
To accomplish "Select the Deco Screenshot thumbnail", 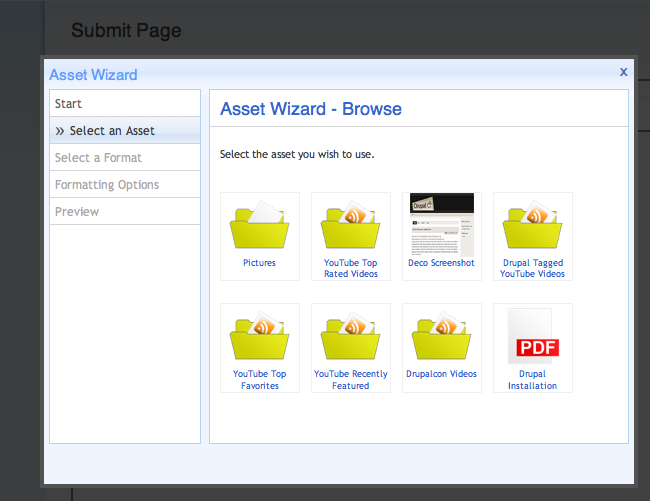I will (x=441, y=225).
